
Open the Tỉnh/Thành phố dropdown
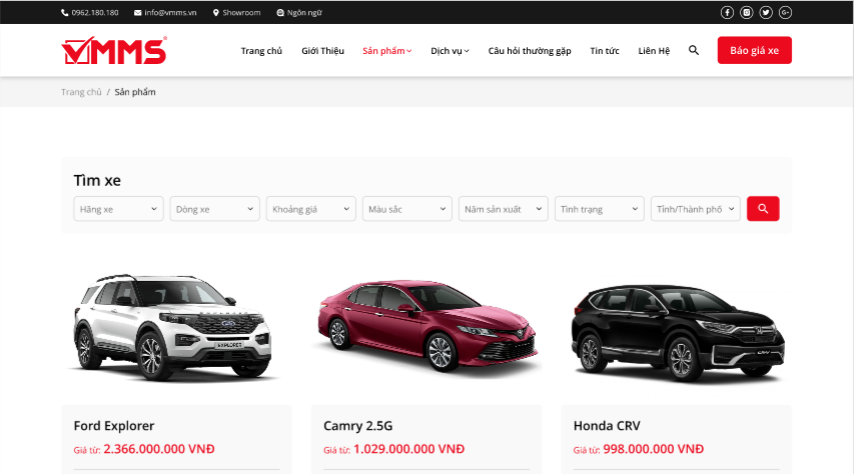click(x=695, y=209)
